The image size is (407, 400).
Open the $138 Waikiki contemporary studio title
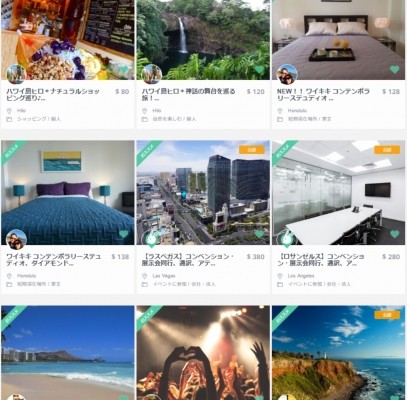click(x=54, y=260)
